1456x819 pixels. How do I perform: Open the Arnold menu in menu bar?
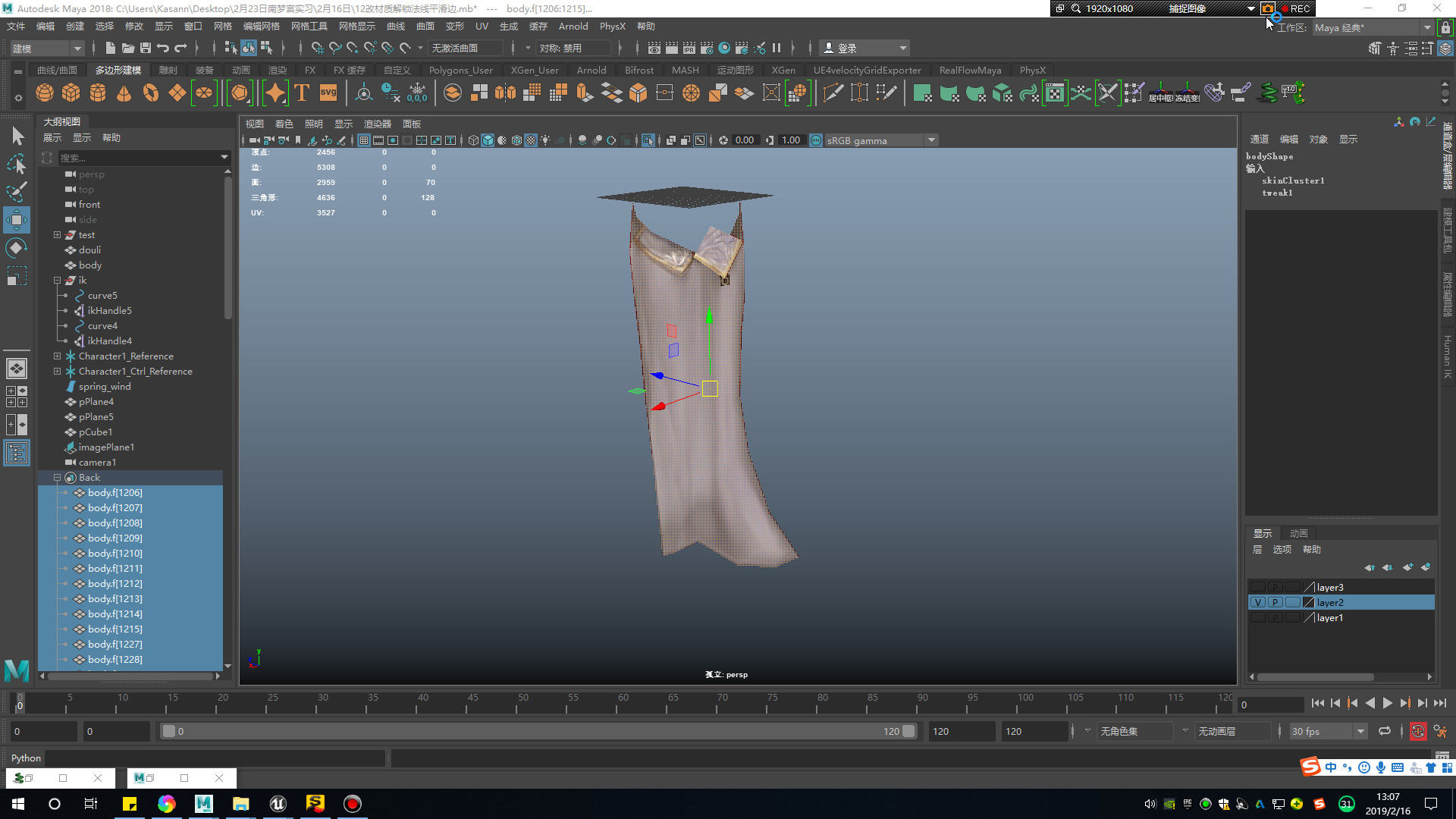tap(573, 26)
